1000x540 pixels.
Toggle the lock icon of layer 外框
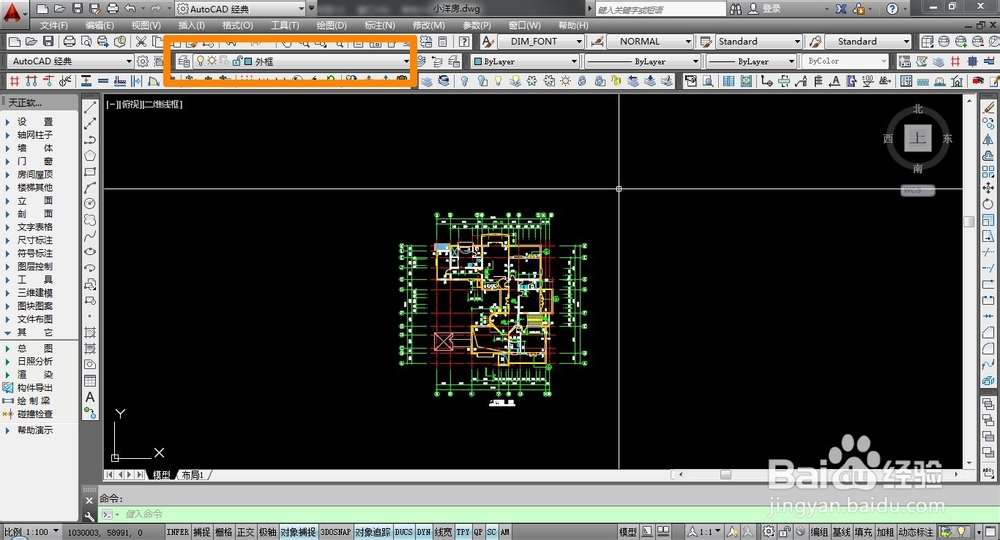click(x=237, y=61)
